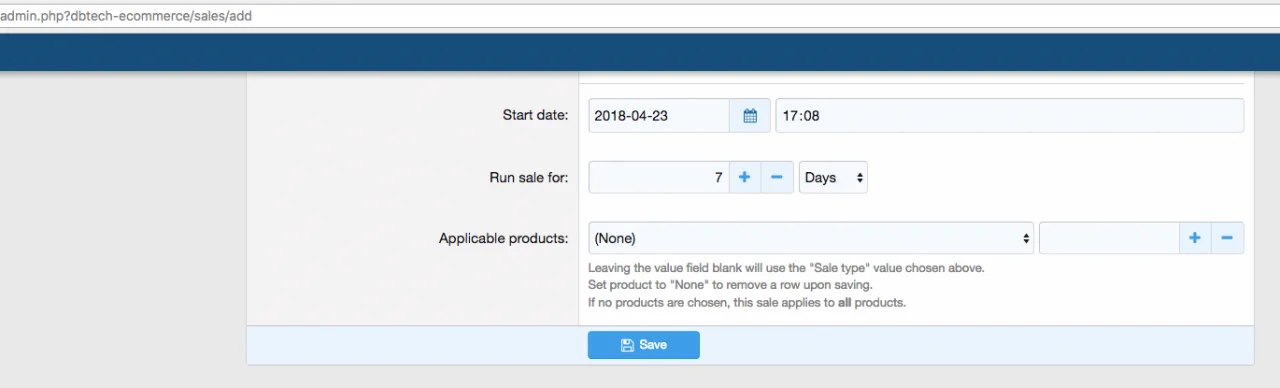The height and width of the screenshot is (388, 1280).
Task: Open the Start date calendar picker icon
Action: click(x=750, y=116)
